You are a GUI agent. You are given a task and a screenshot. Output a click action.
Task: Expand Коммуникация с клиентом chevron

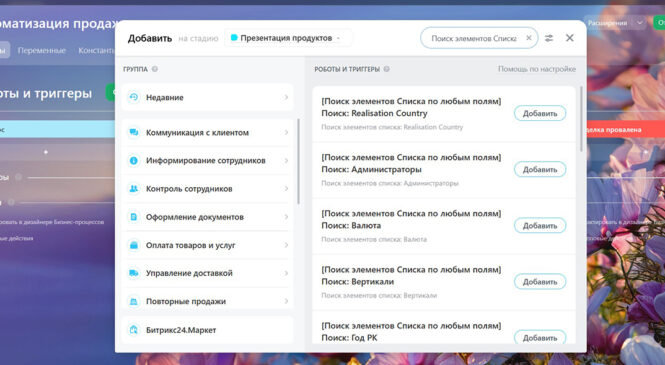(286, 133)
